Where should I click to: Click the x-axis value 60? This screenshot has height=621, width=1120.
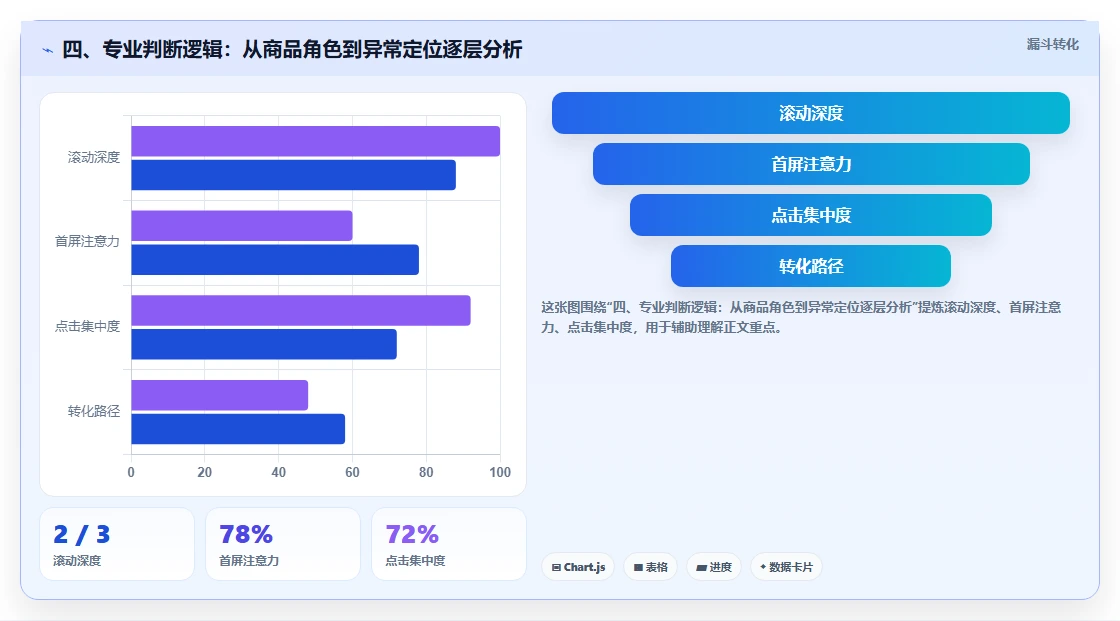click(x=352, y=472)
